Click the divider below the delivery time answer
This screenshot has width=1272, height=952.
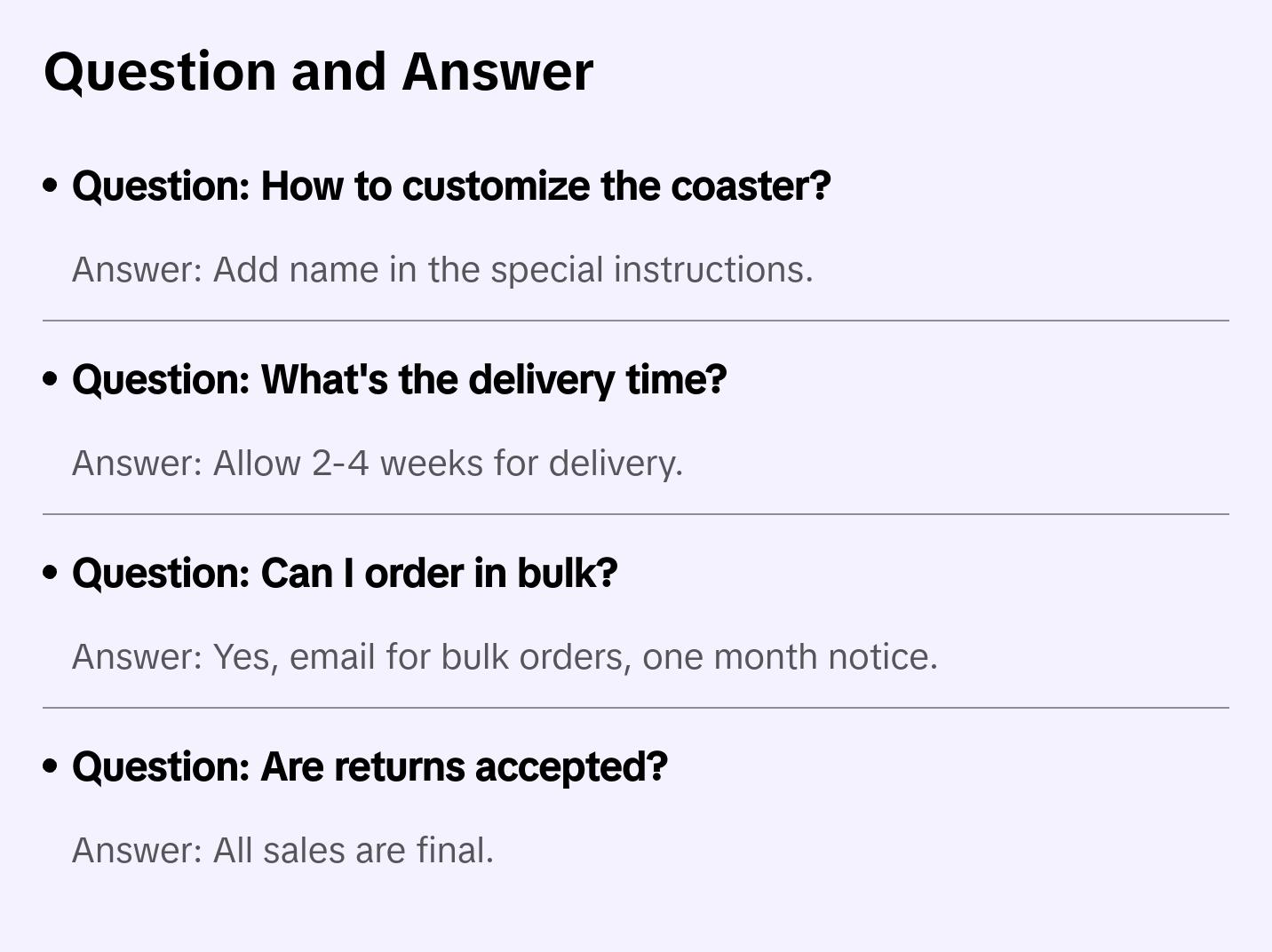636,514
